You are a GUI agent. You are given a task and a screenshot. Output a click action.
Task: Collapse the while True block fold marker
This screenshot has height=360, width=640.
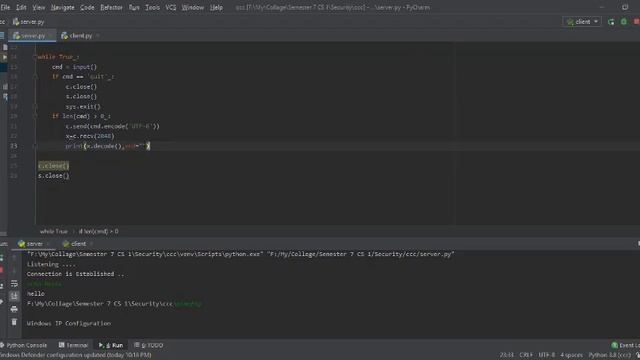[35, 57]
